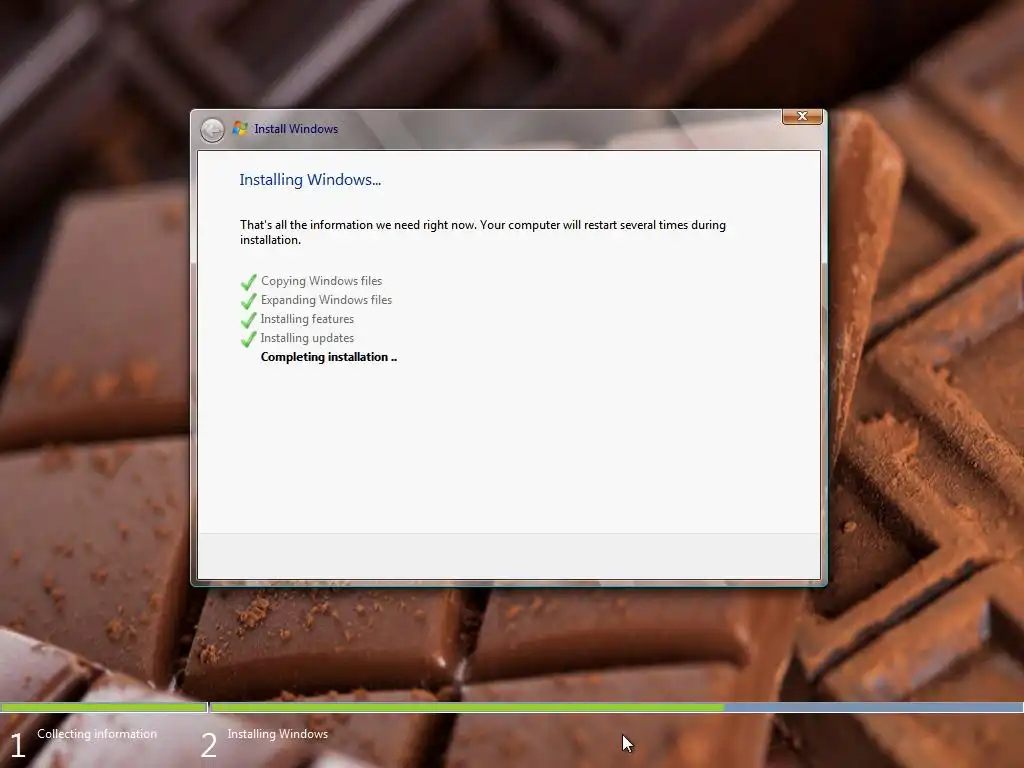Click the large number 1 stage indicator

[18, 745]
